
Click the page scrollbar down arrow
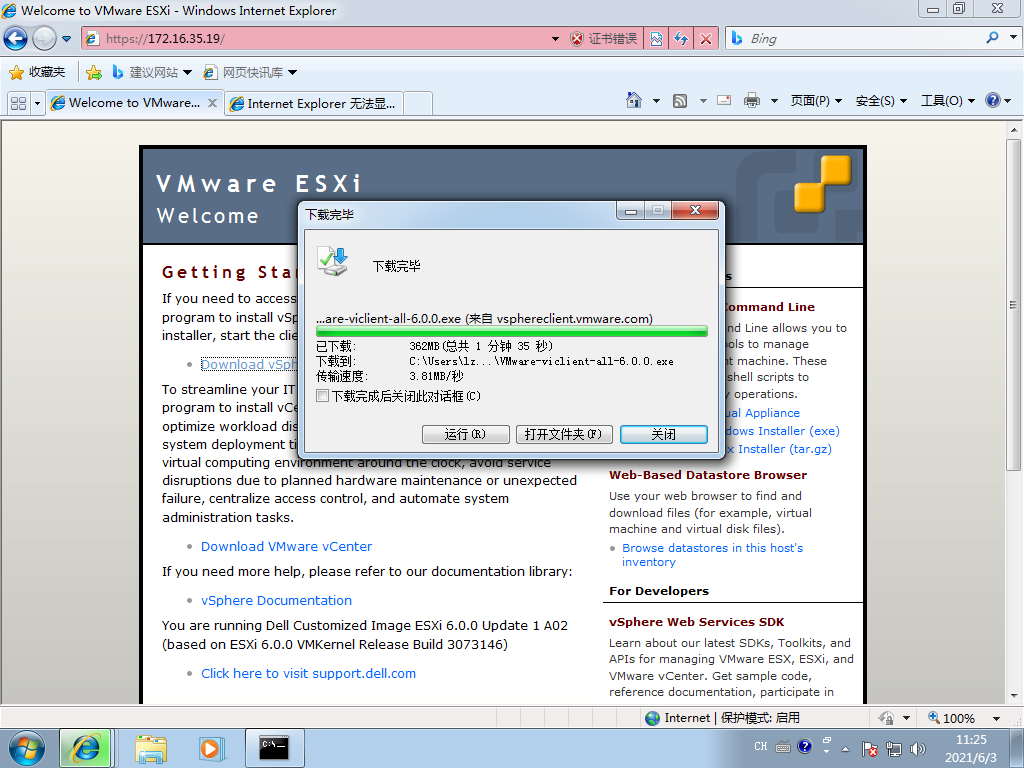click(1013, 696)
